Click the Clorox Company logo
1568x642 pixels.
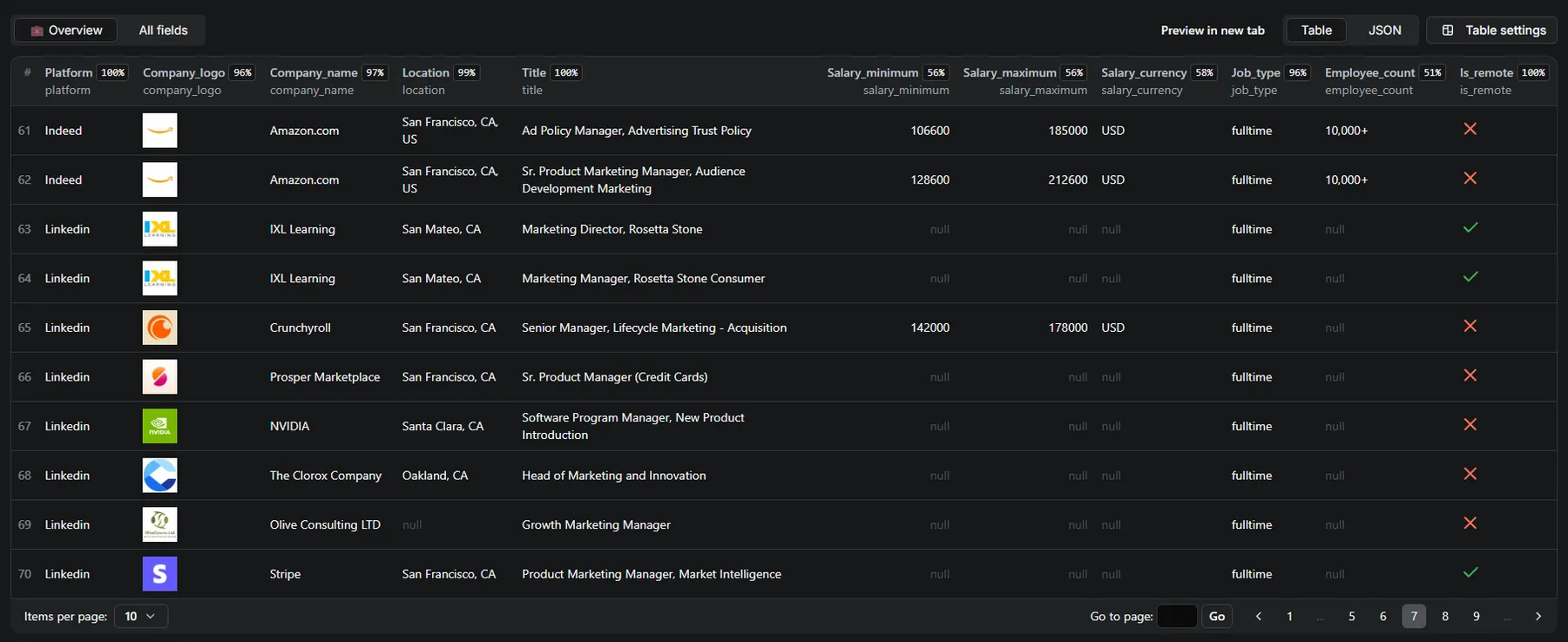pos(159,475)
